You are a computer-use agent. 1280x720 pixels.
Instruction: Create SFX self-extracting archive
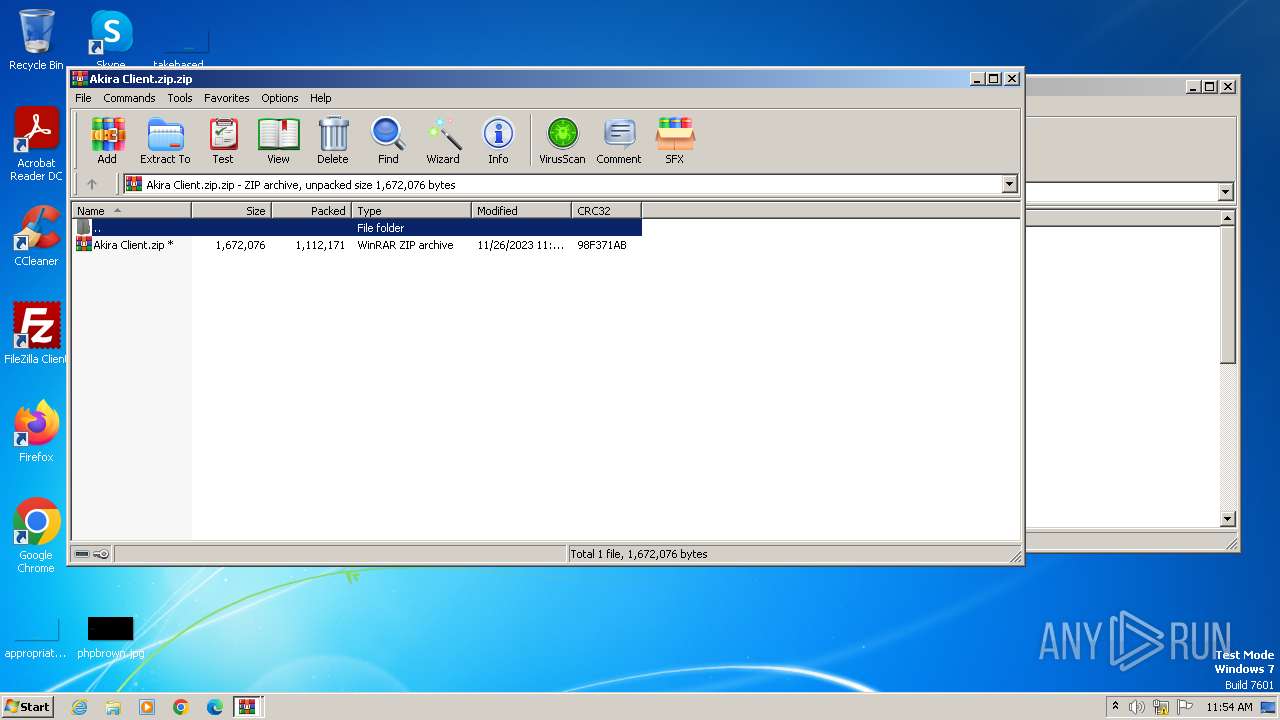click(x=675, y=141)
